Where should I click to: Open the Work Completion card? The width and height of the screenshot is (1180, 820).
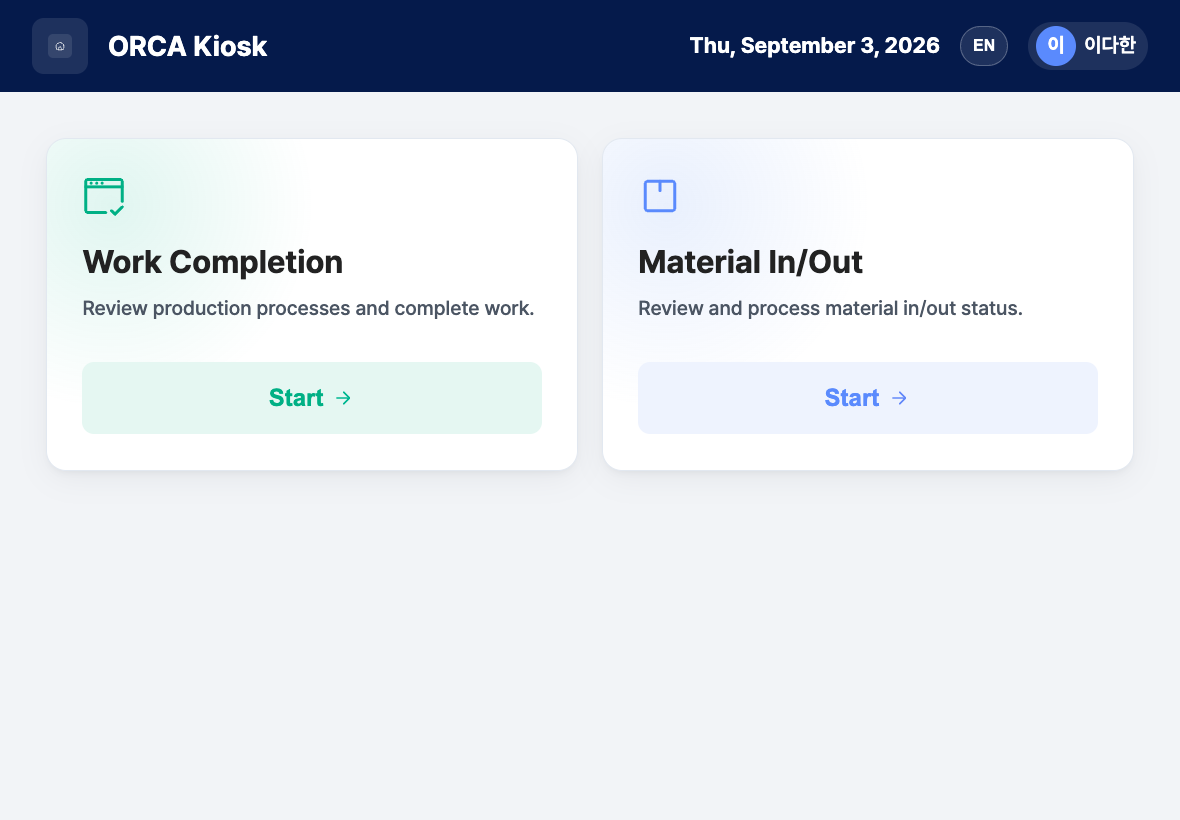[312, 304]
